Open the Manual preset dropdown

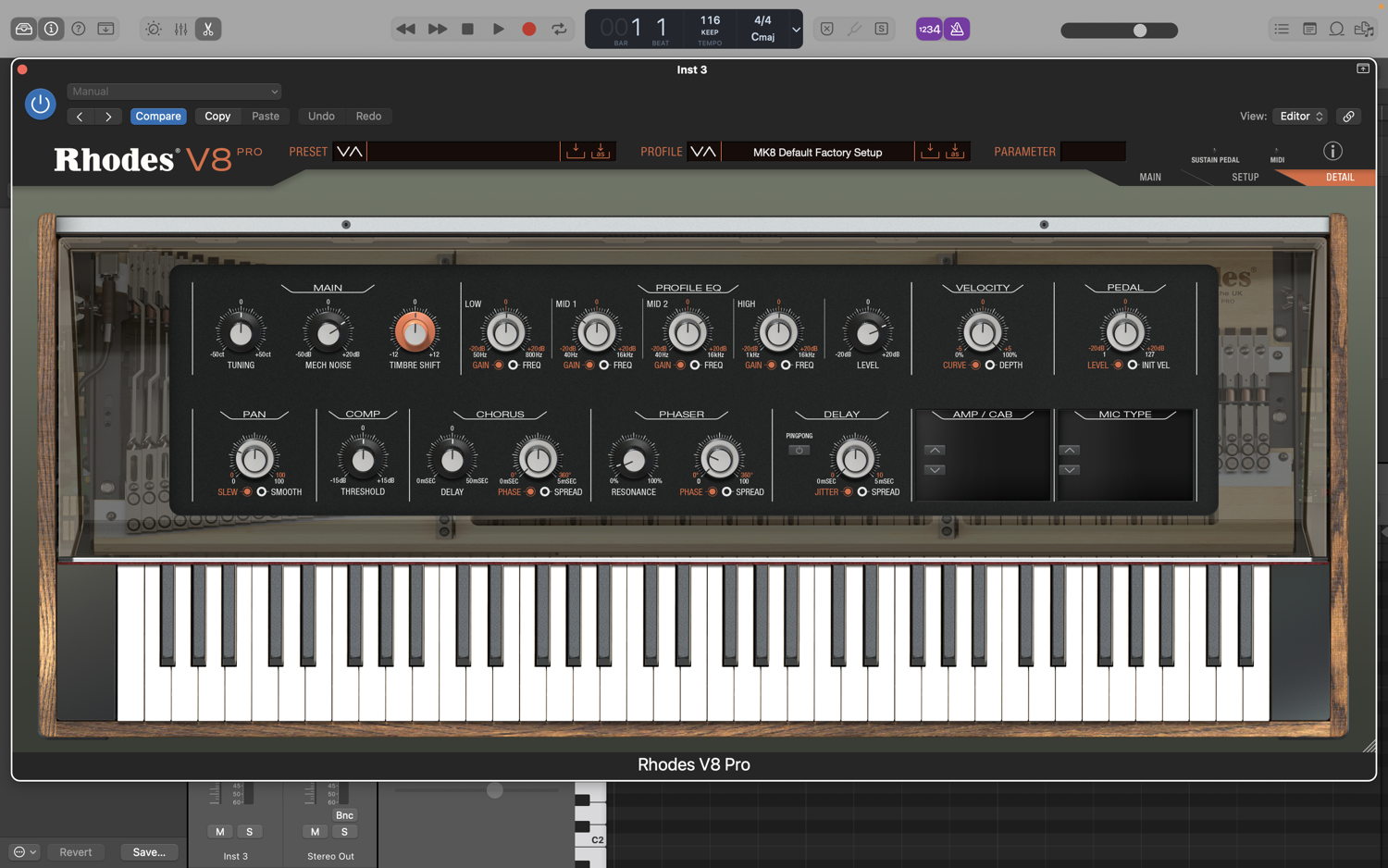174,92
